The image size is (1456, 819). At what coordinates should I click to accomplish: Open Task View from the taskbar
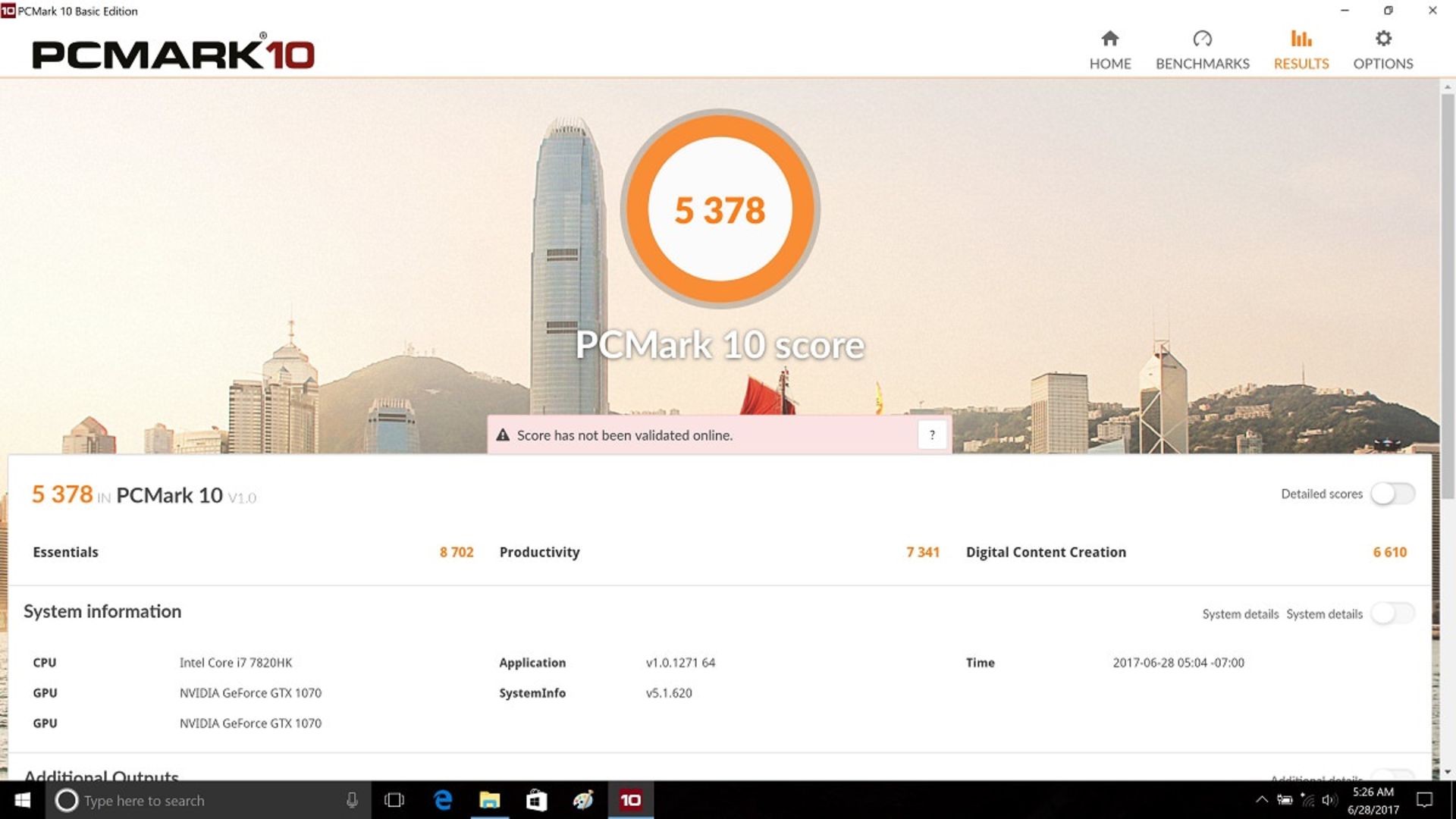394,800
